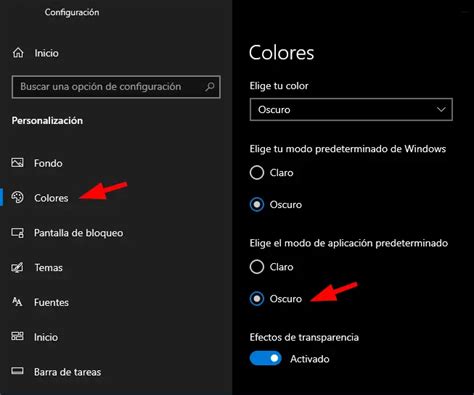Go to Pantalla de bloqueo settings

pos(79,233)
